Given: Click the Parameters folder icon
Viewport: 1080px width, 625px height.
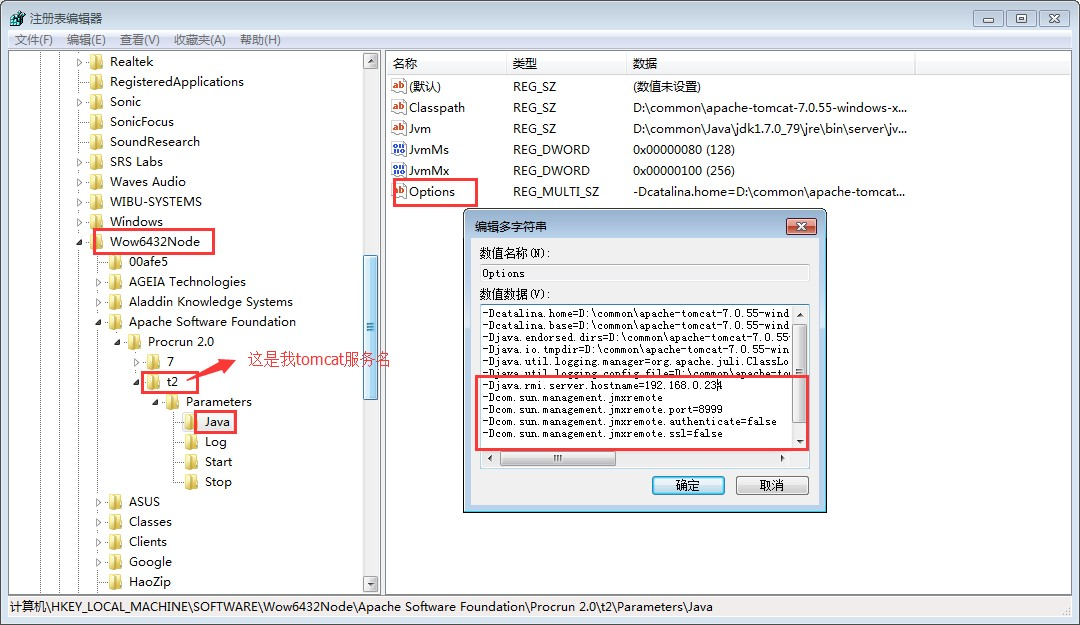Looking at the screenshot, I should 173,402.
